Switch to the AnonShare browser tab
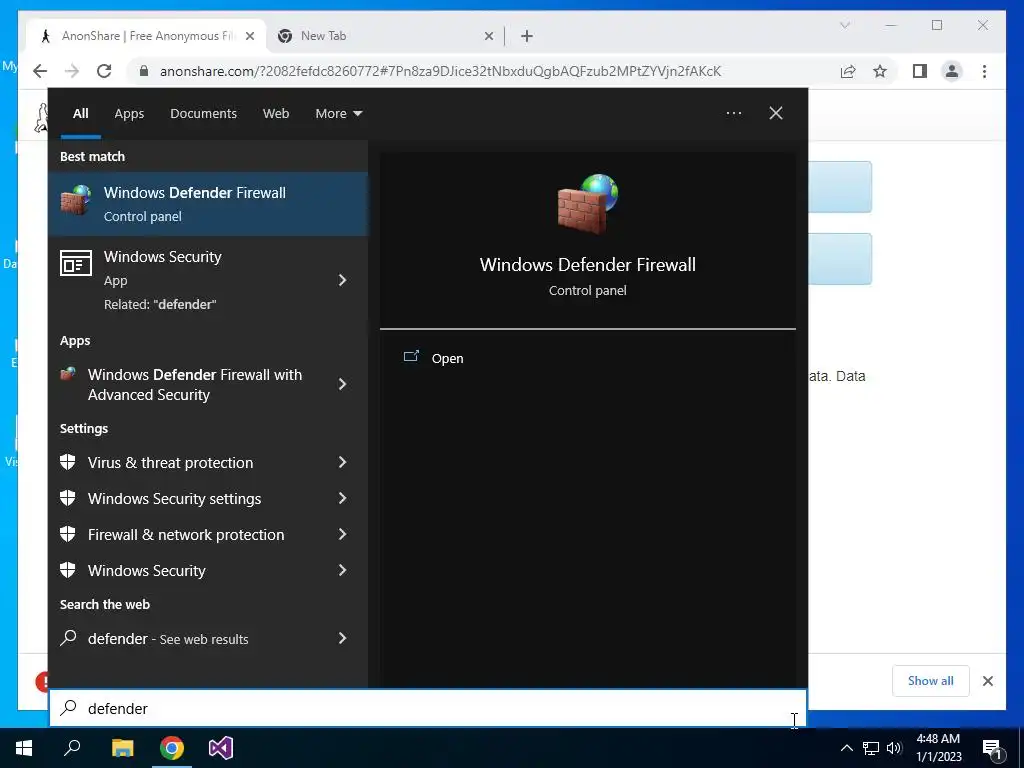This screenshot has height=768, width=1024. pyautogui.click(x=147, y=36)
